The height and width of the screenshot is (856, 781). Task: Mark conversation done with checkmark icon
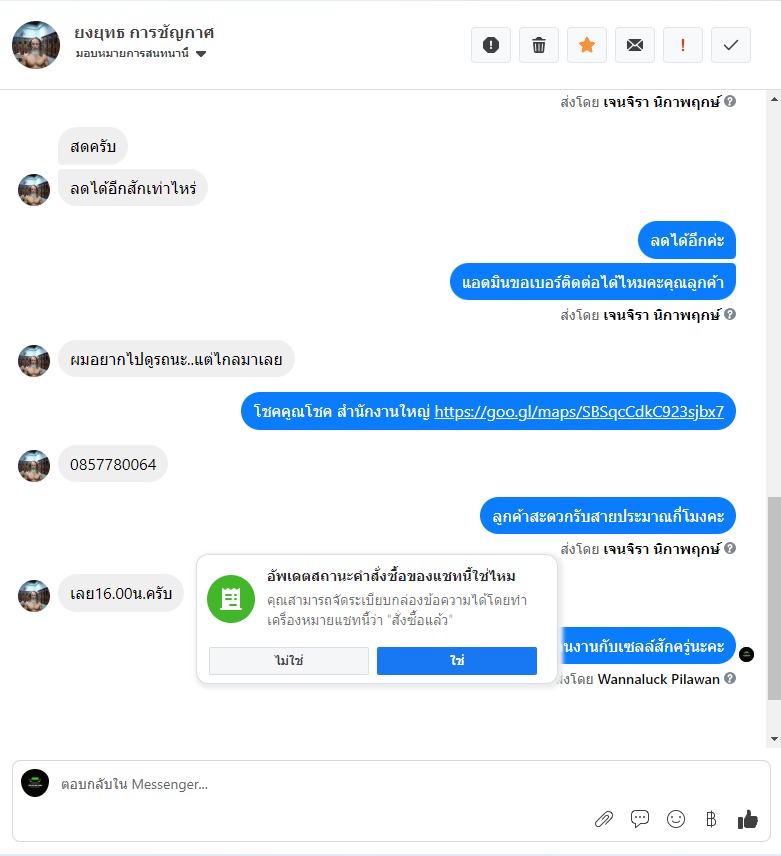pyautogui.click(x=731, y=45)
